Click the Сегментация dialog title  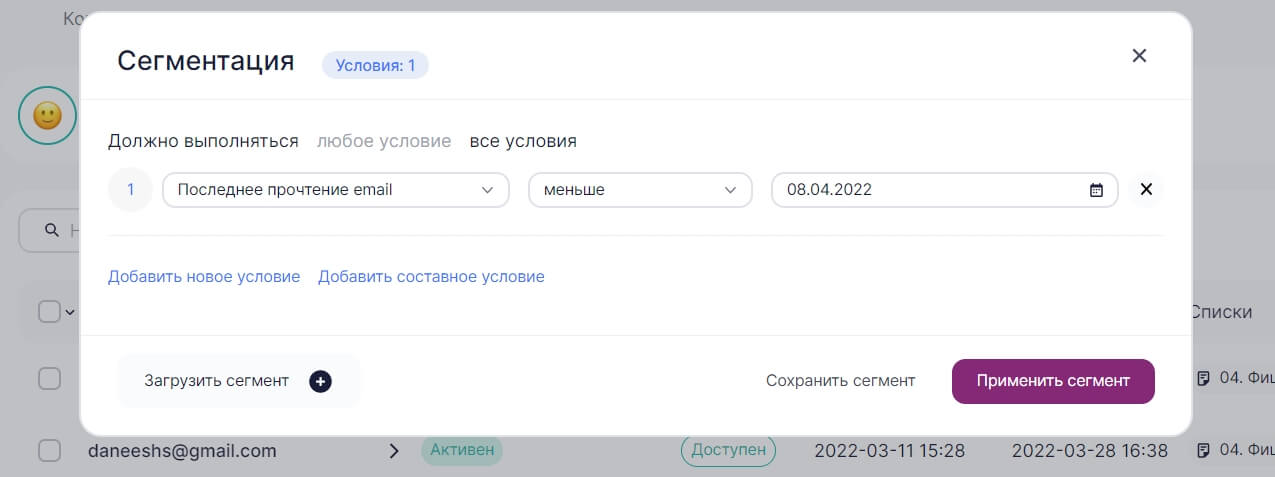click(x=206, y=61)
